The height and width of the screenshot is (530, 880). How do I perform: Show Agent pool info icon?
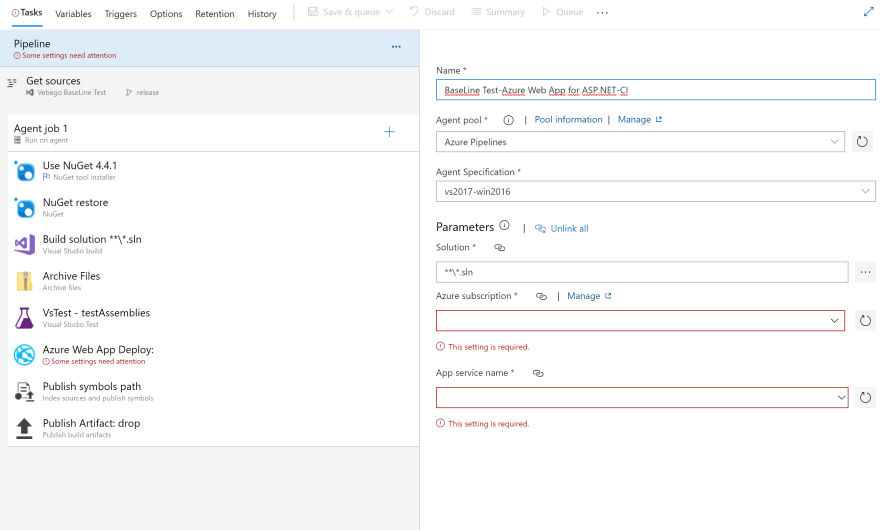pos(508,120)
